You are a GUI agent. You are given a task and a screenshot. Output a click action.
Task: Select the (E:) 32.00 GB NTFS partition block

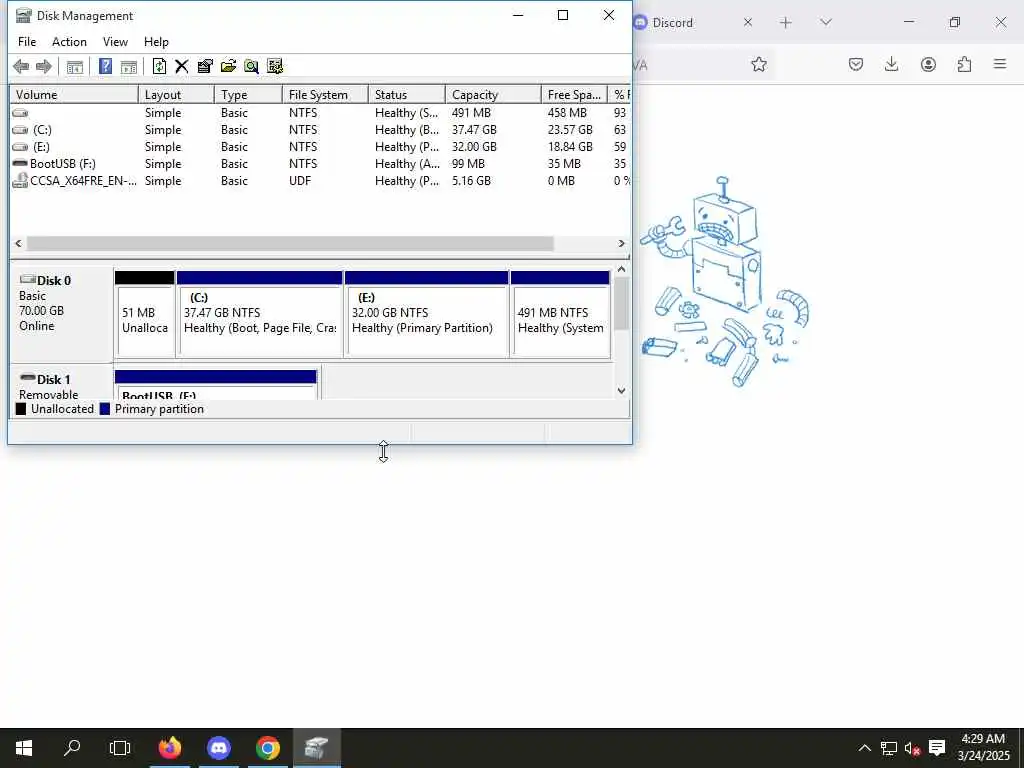[426, 314]
